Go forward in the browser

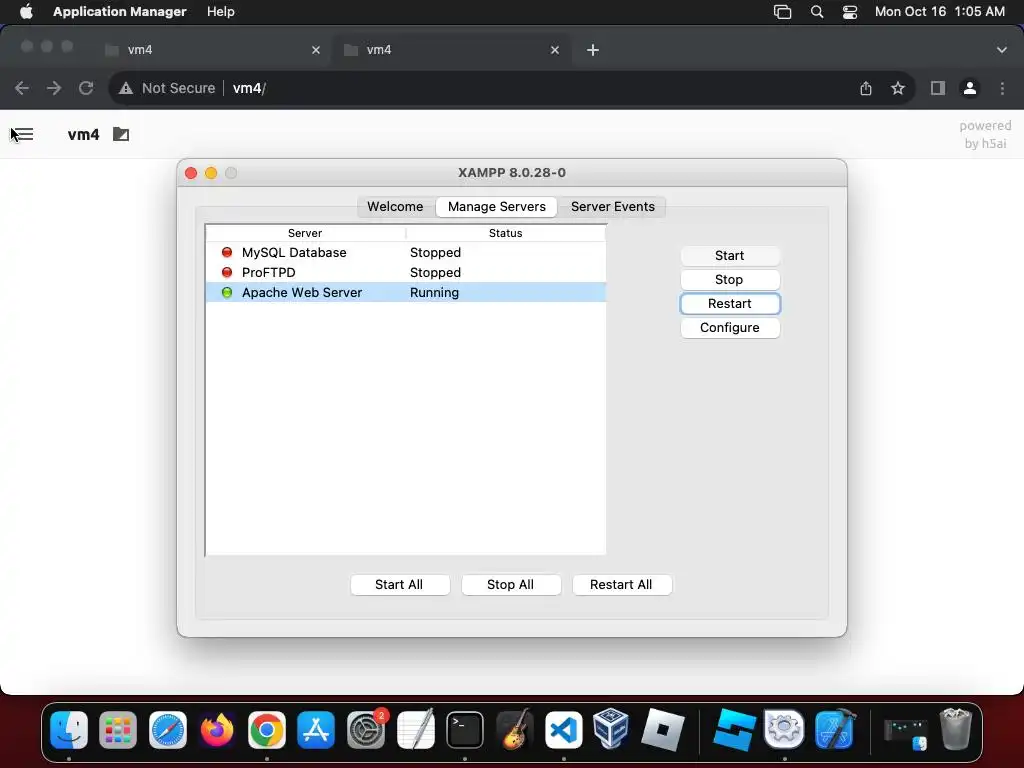coord(54,88)
